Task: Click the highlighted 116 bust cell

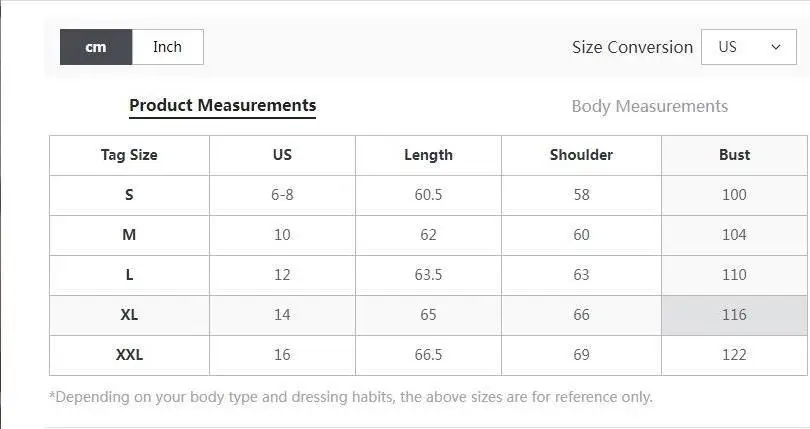Action: 734,315
